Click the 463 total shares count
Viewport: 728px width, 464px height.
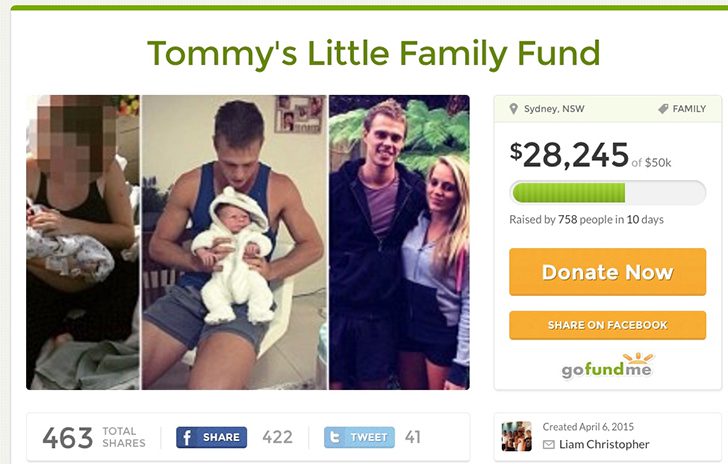point(68,438)
